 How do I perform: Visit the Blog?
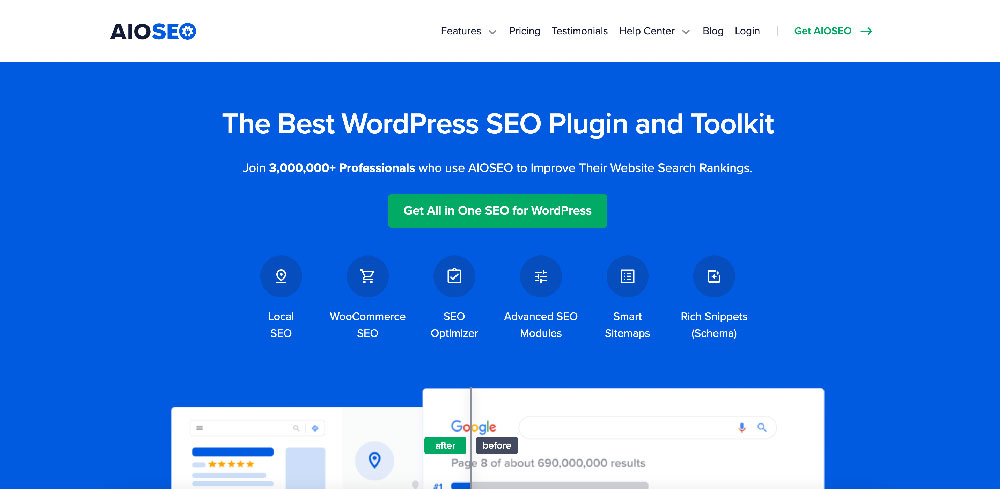coord(712,31)
